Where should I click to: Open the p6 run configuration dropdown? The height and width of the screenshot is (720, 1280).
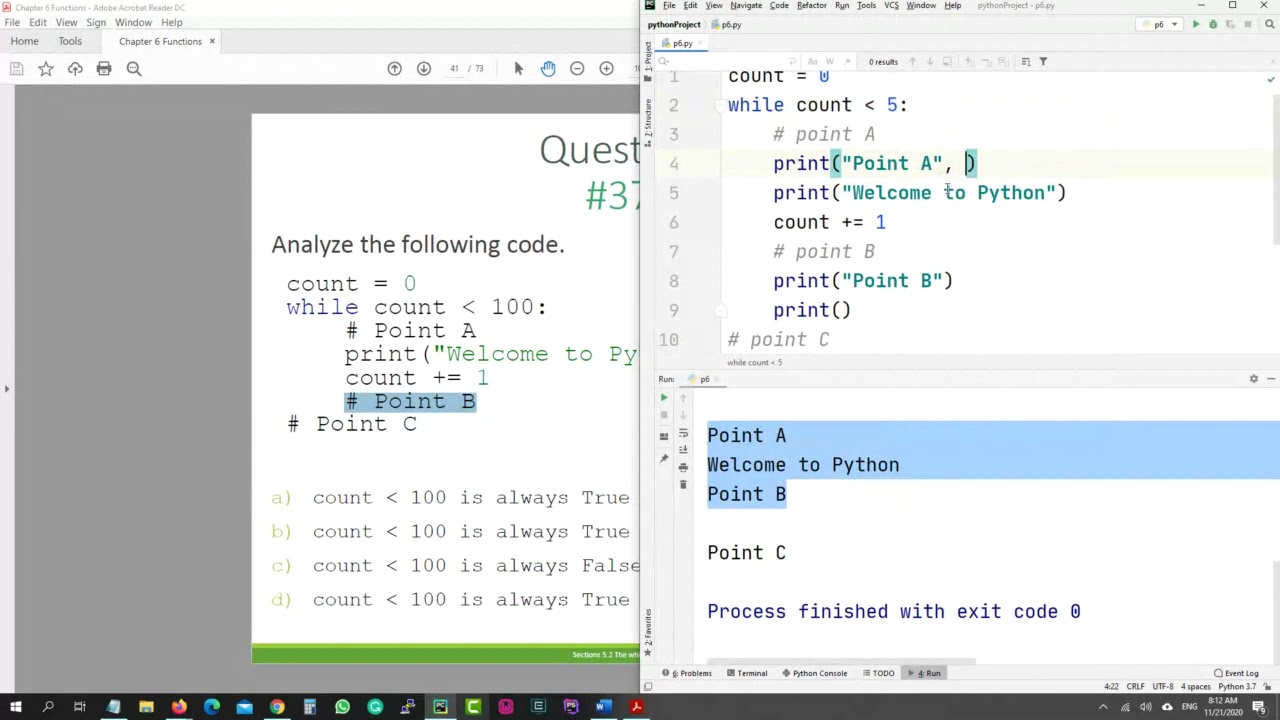[1161, 24]
